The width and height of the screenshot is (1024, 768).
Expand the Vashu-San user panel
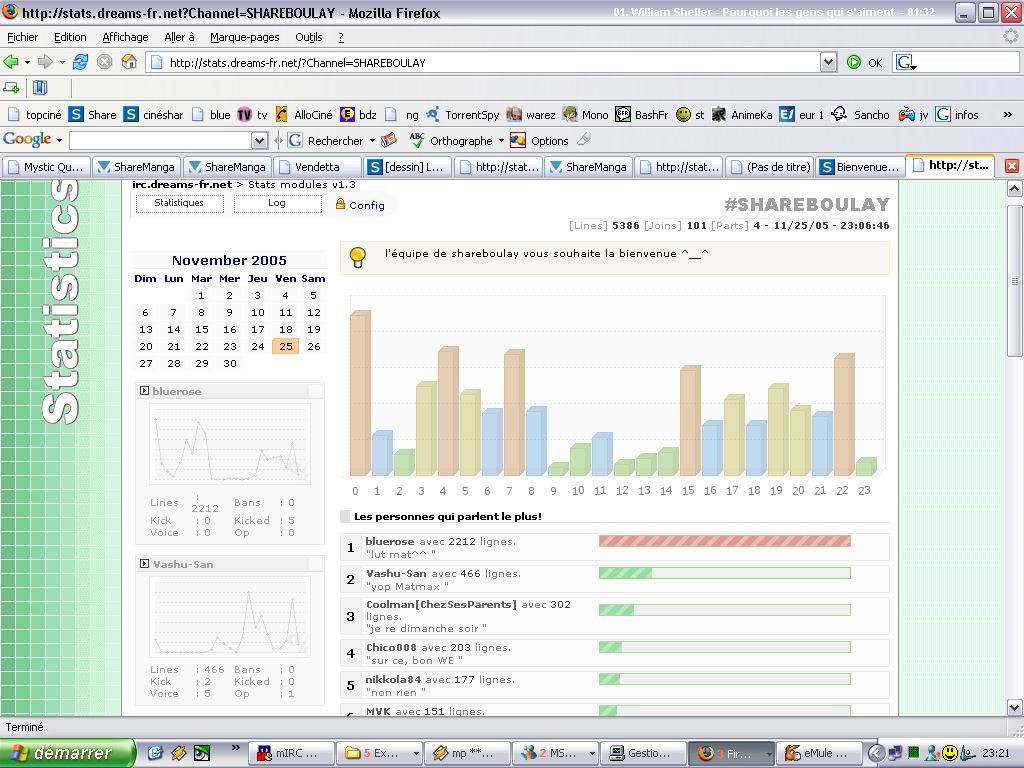(x=144, y=564)
